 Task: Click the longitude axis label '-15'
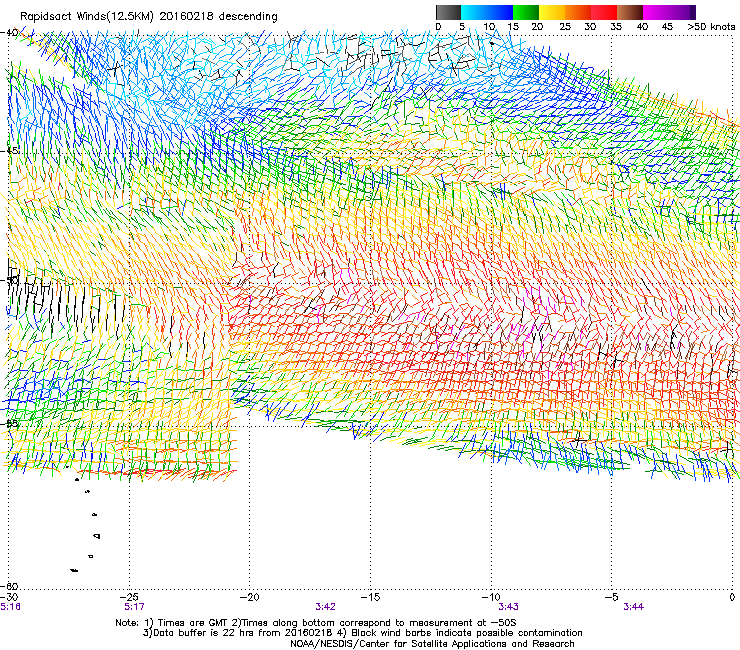tap(370, 597)
